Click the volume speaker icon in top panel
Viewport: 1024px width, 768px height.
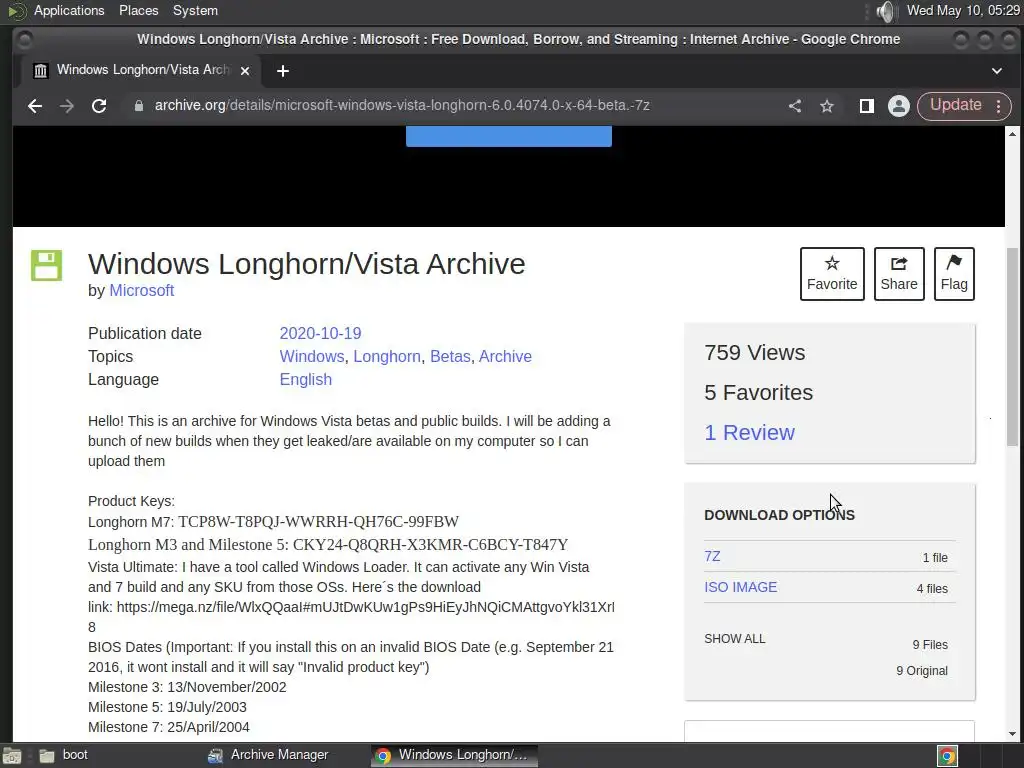point(886,11)
